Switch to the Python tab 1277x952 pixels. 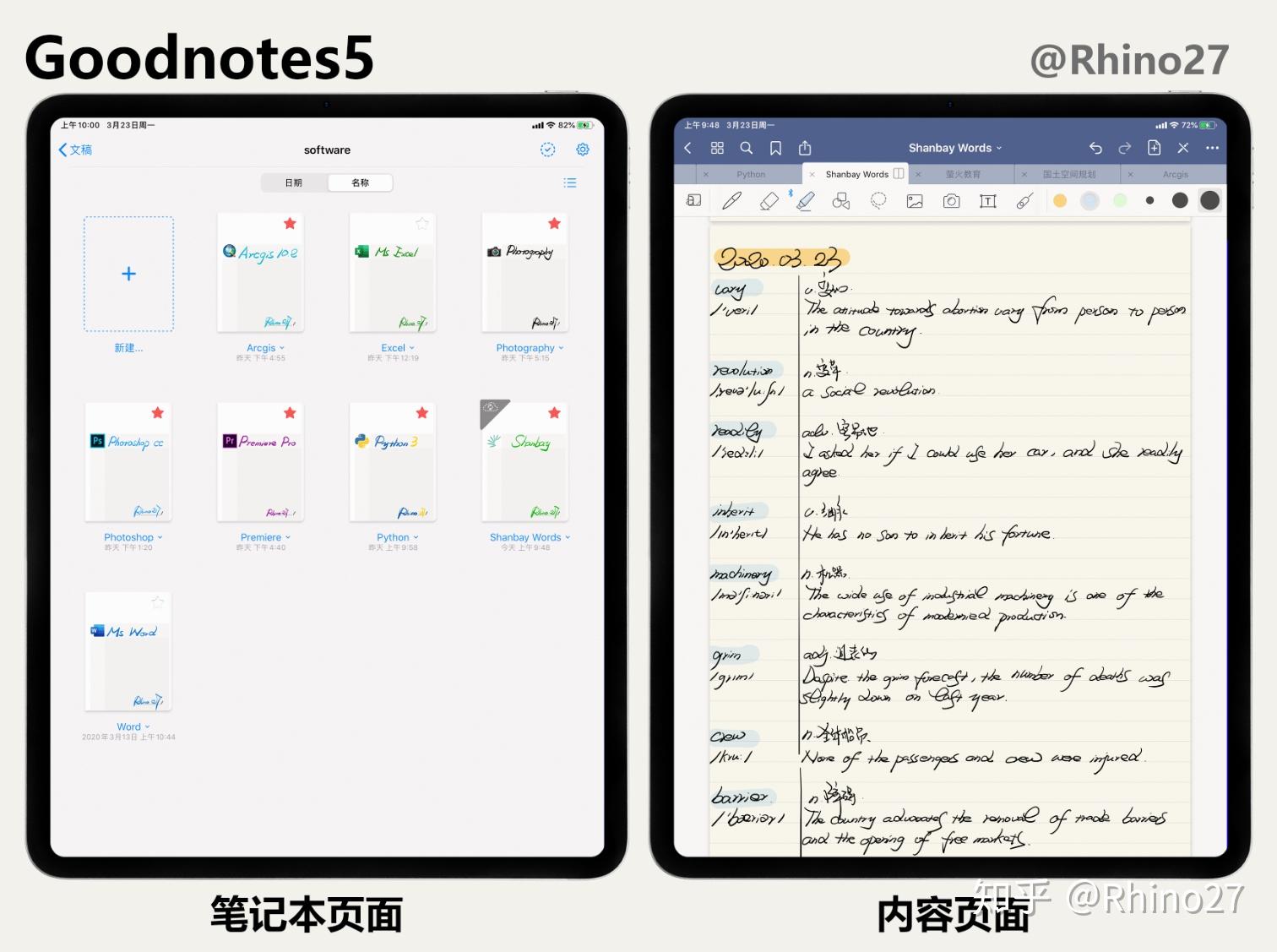click(x=750, y=174)
